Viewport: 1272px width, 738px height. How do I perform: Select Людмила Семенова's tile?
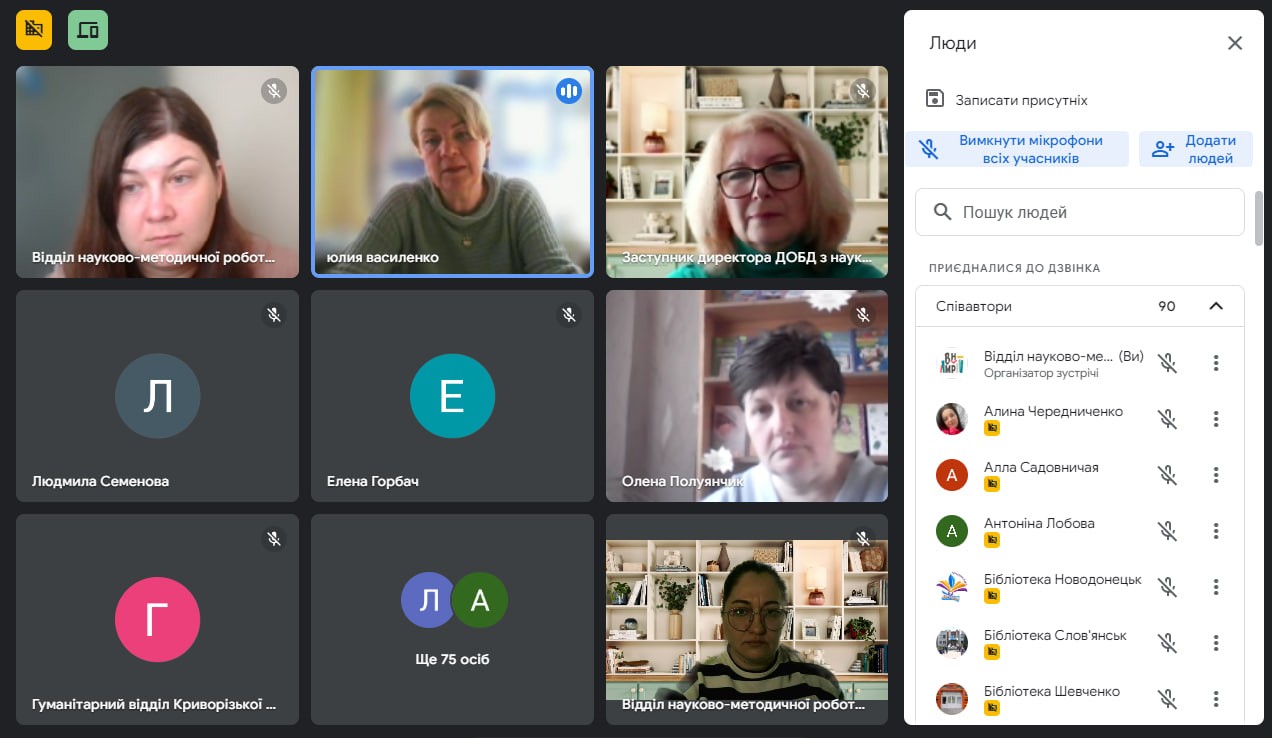(x=158, y=396)
